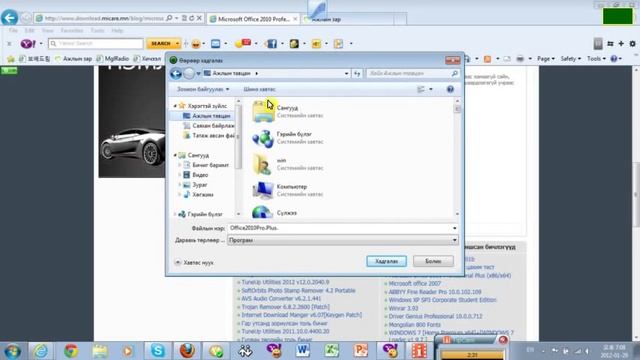640x360 pixels.
Task: Select Хөгжим (Music) library in navigation tree
Action: pos(198,195)
